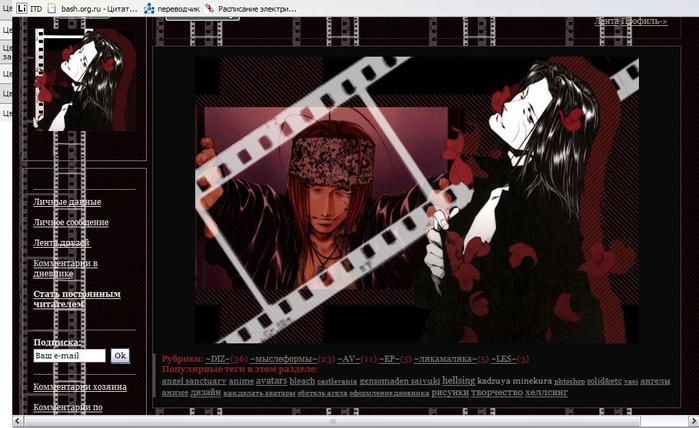Open the Личное сообщение link
This screenshot has height=428, width=699.
(71, 222)
